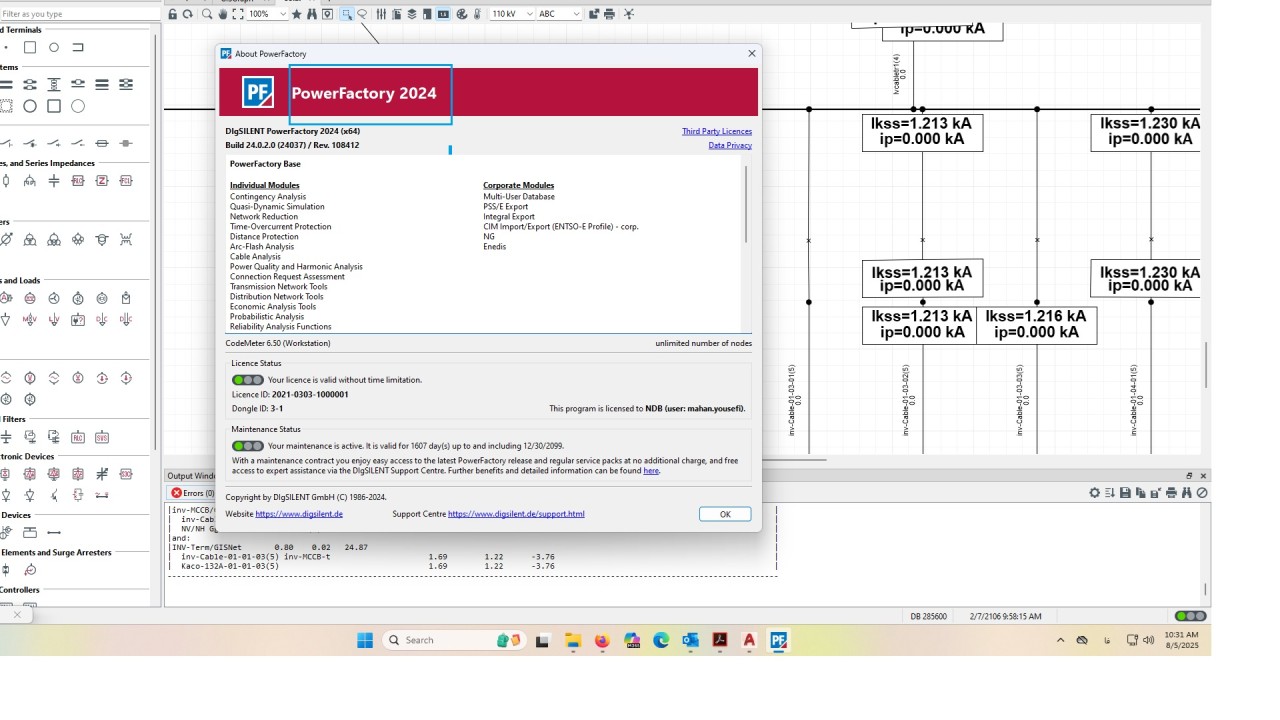Click the OK button in About dialog
Viewport: 1280px width, 720px height.
[x=725, y=514]
